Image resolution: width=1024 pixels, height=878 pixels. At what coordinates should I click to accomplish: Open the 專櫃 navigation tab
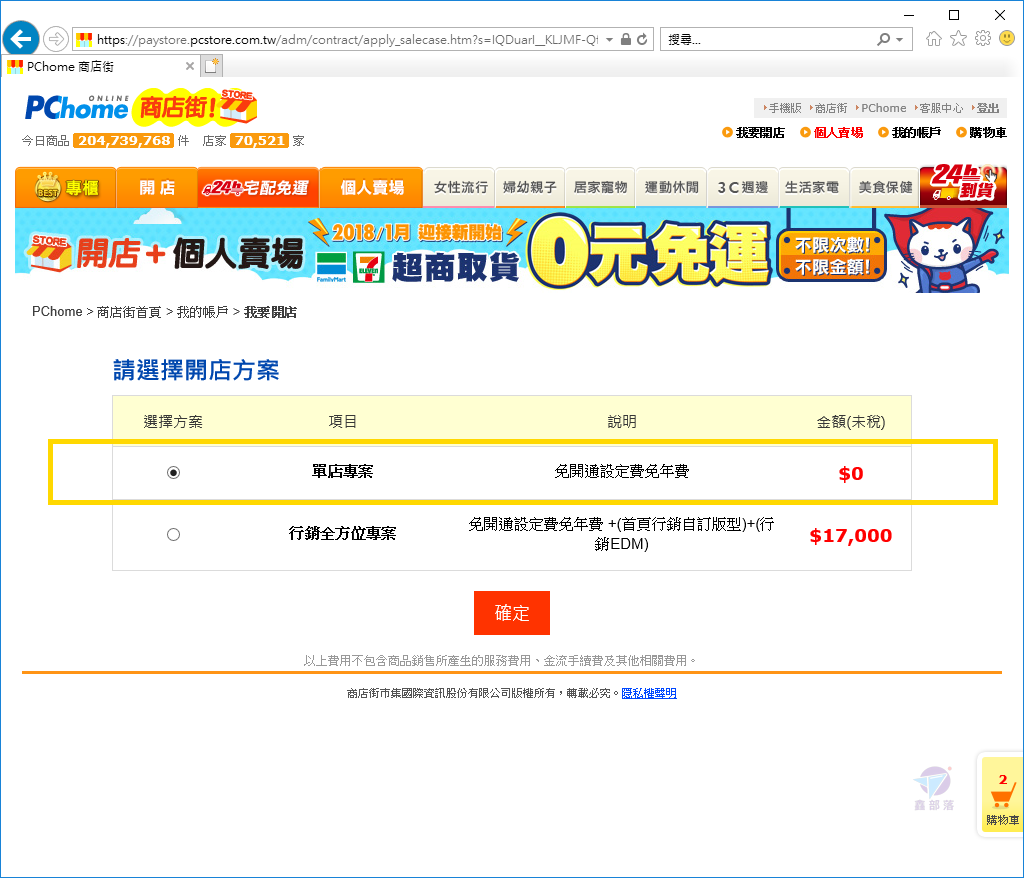pyautogui.click(x=66, y=187)
